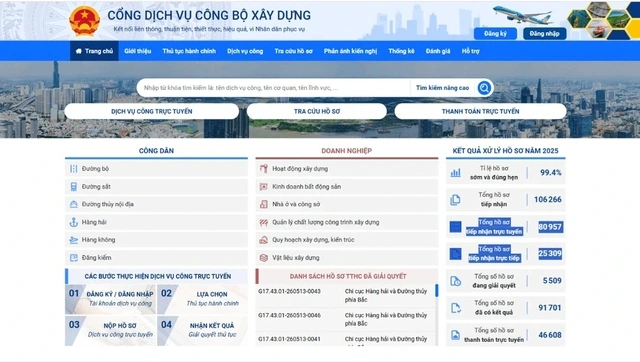Select the Hàng hải category link
This screenshot has width=640, height=362.
pyautogui.click(x=156, y=222)
